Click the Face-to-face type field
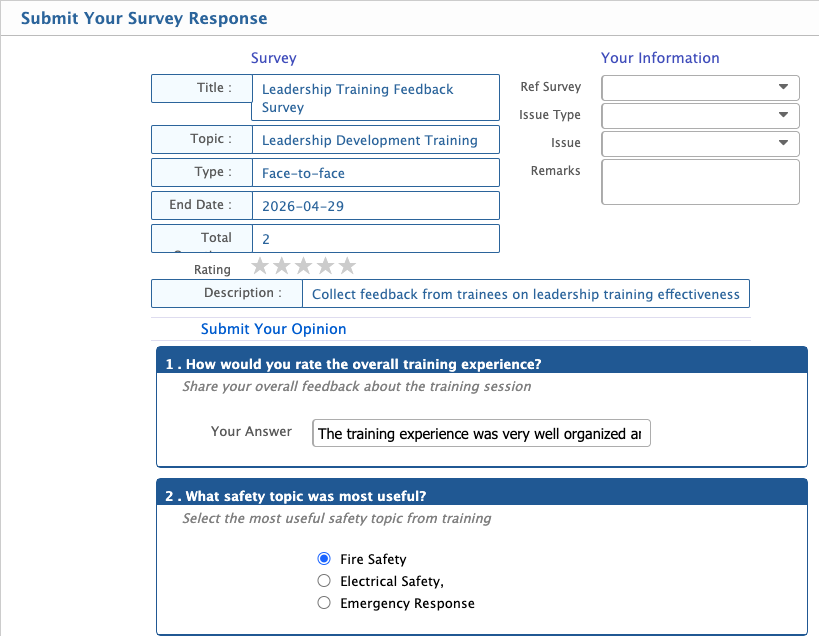Image resolution: width=819 pixels, height=636 pixels. click(375, 173)
